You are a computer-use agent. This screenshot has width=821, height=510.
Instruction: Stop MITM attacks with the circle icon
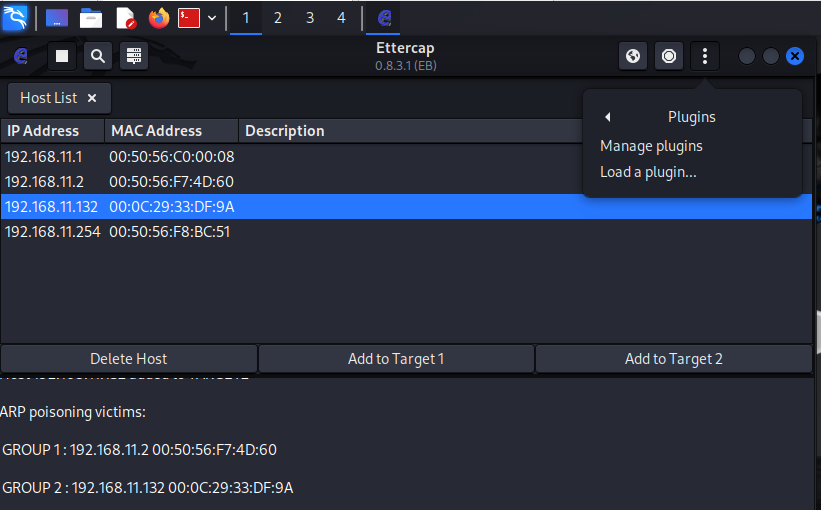(669, 56)
